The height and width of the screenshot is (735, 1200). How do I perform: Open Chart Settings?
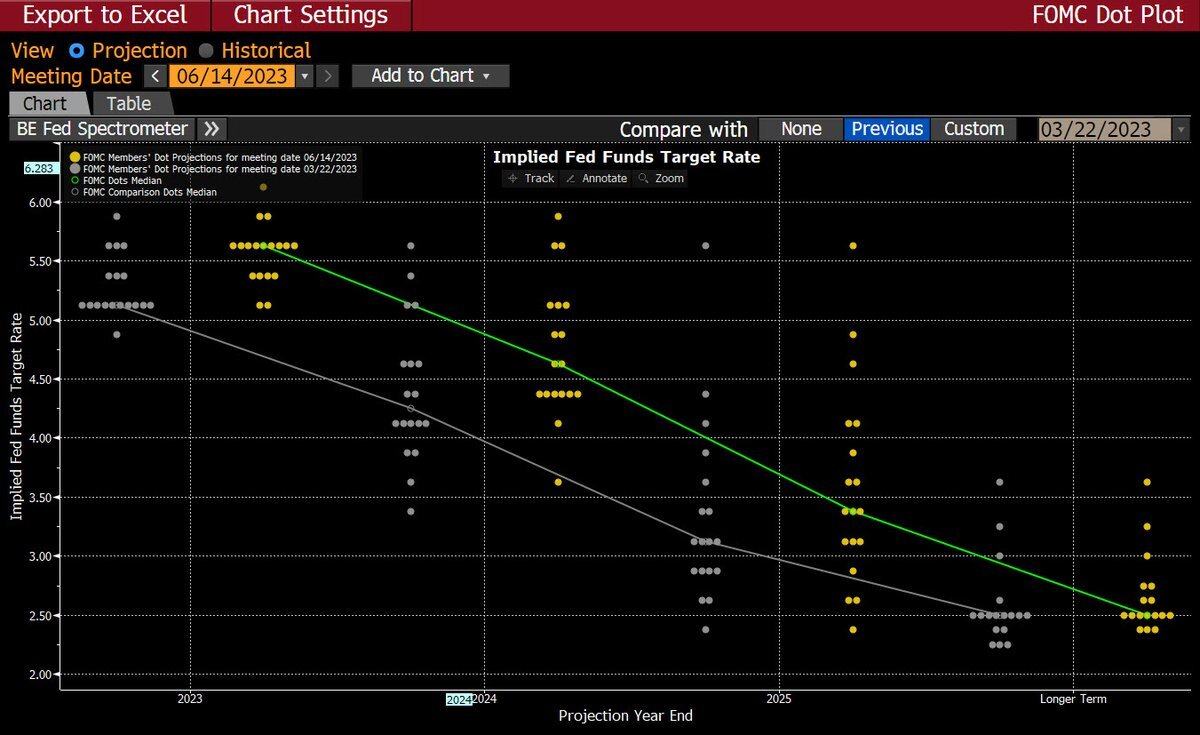pyautogui.click(x=310, y=15)
